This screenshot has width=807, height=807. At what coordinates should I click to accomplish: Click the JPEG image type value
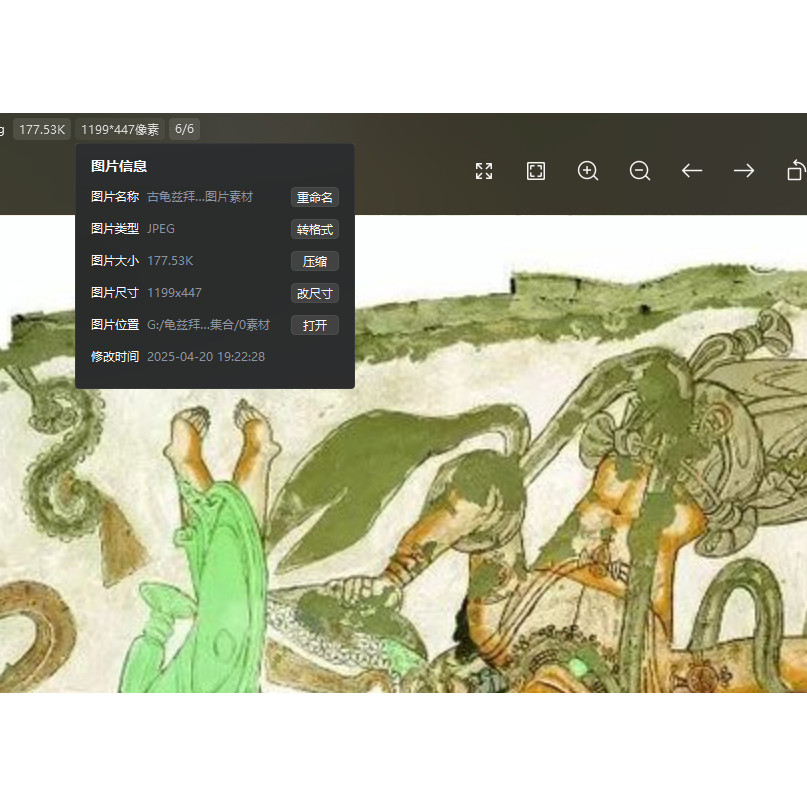point(161,229)
